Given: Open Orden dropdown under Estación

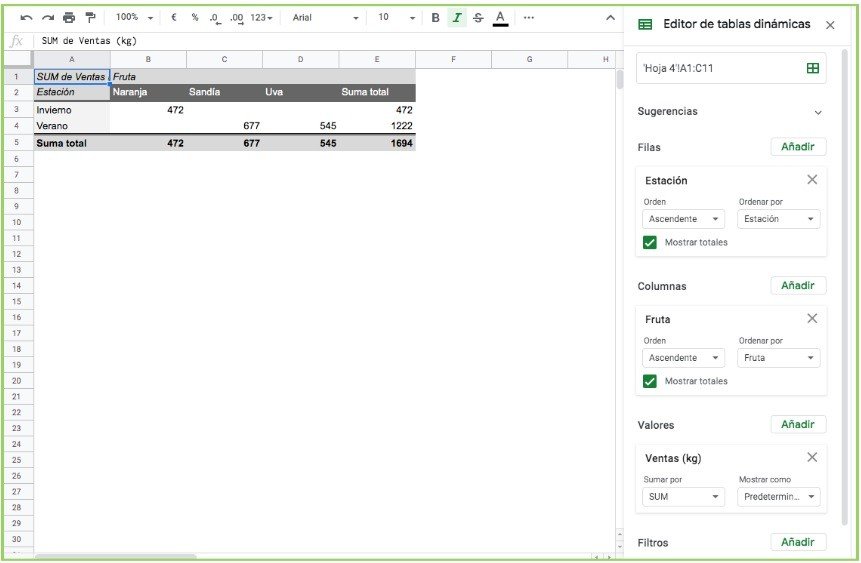Looking at the screenshot, I should point(683,219).
